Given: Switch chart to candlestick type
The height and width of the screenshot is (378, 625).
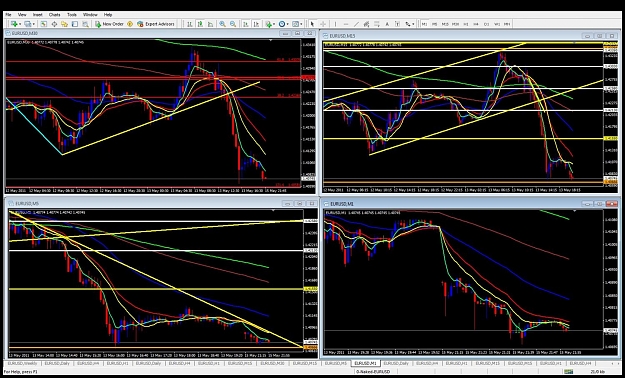Looking at the screenshot, I should [200, 24].
